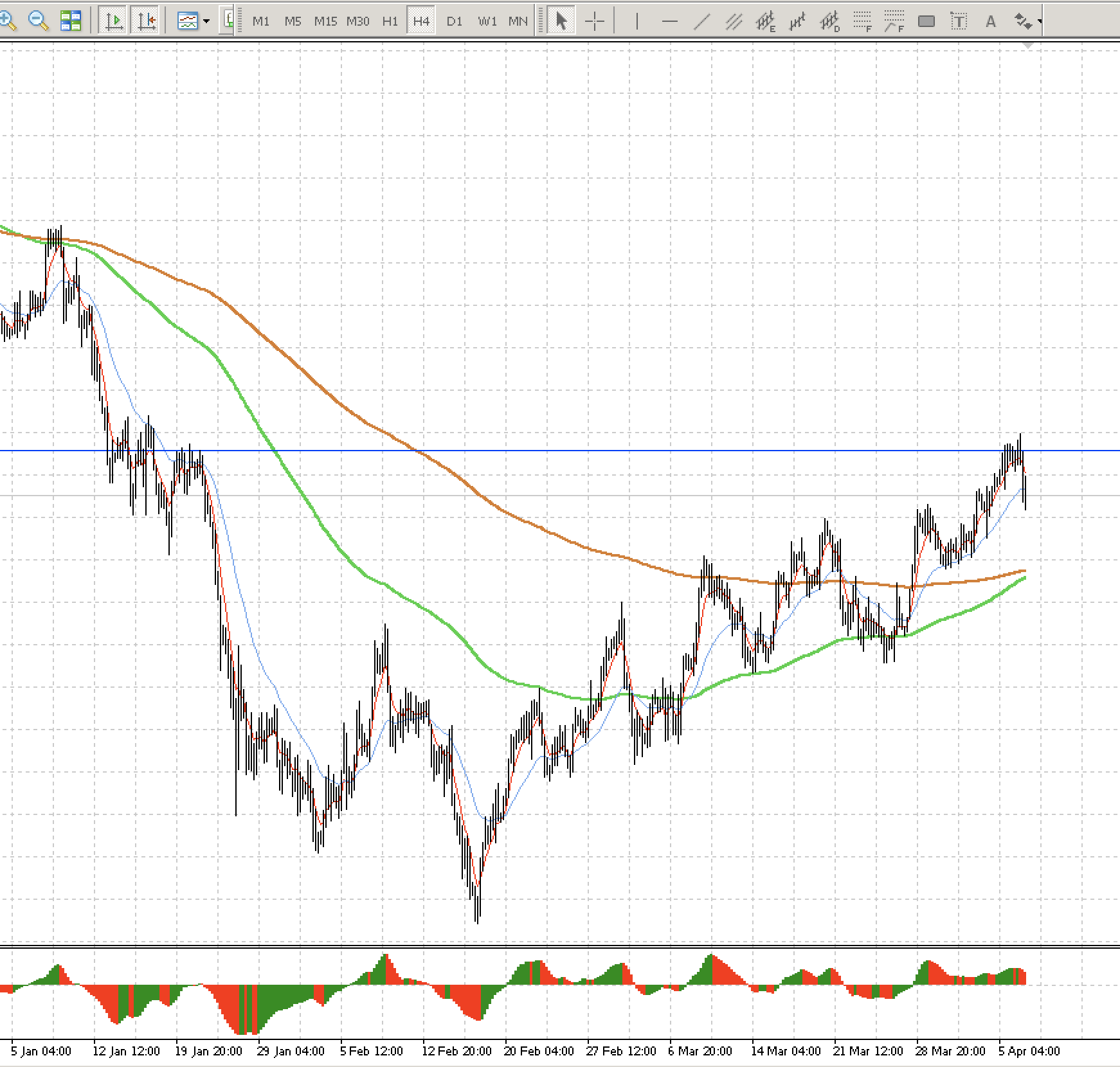
Task: Pick the three-line Equidistant Channel tool
Action: coord(734,21)
